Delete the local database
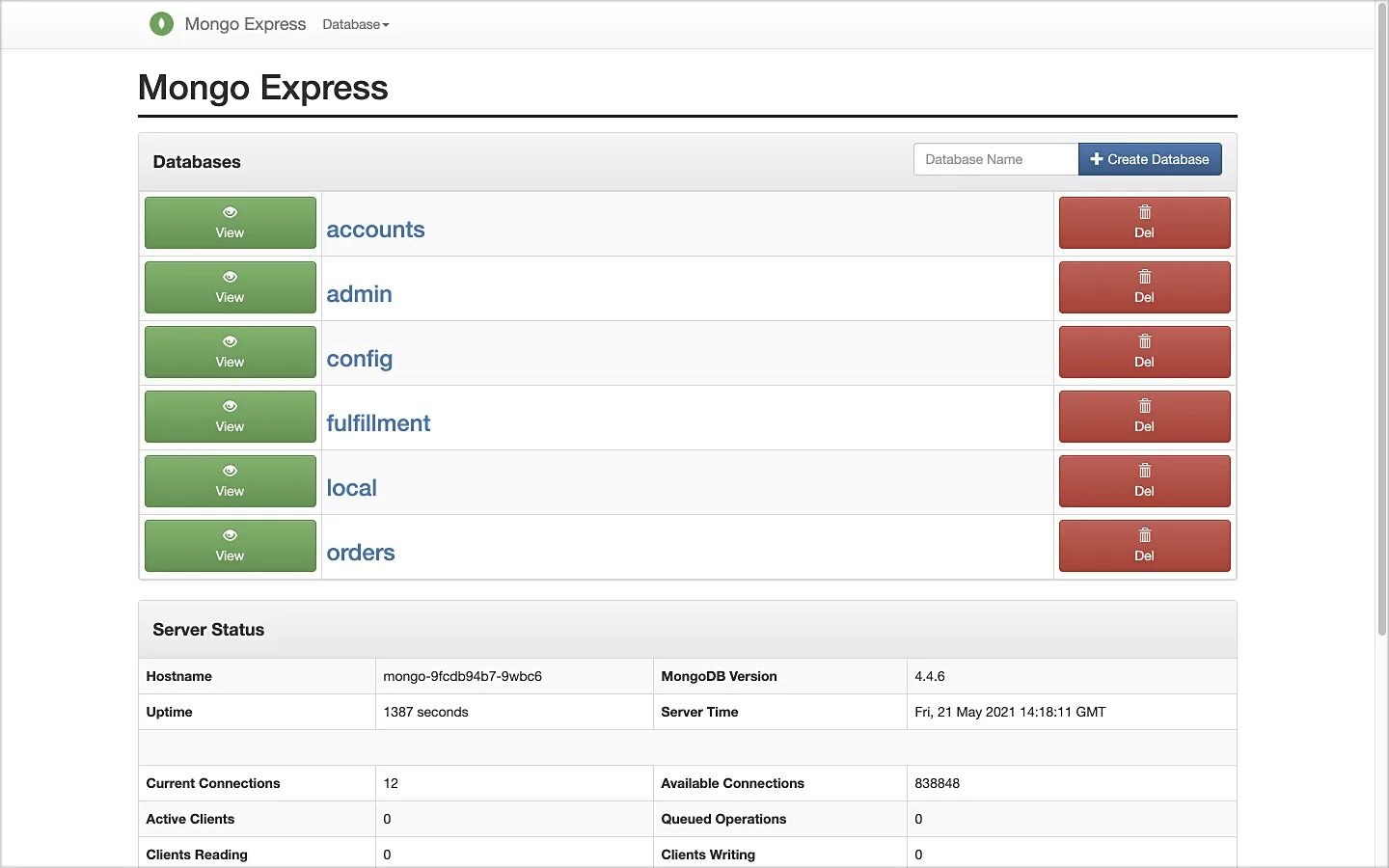 tap(1145, 481)
